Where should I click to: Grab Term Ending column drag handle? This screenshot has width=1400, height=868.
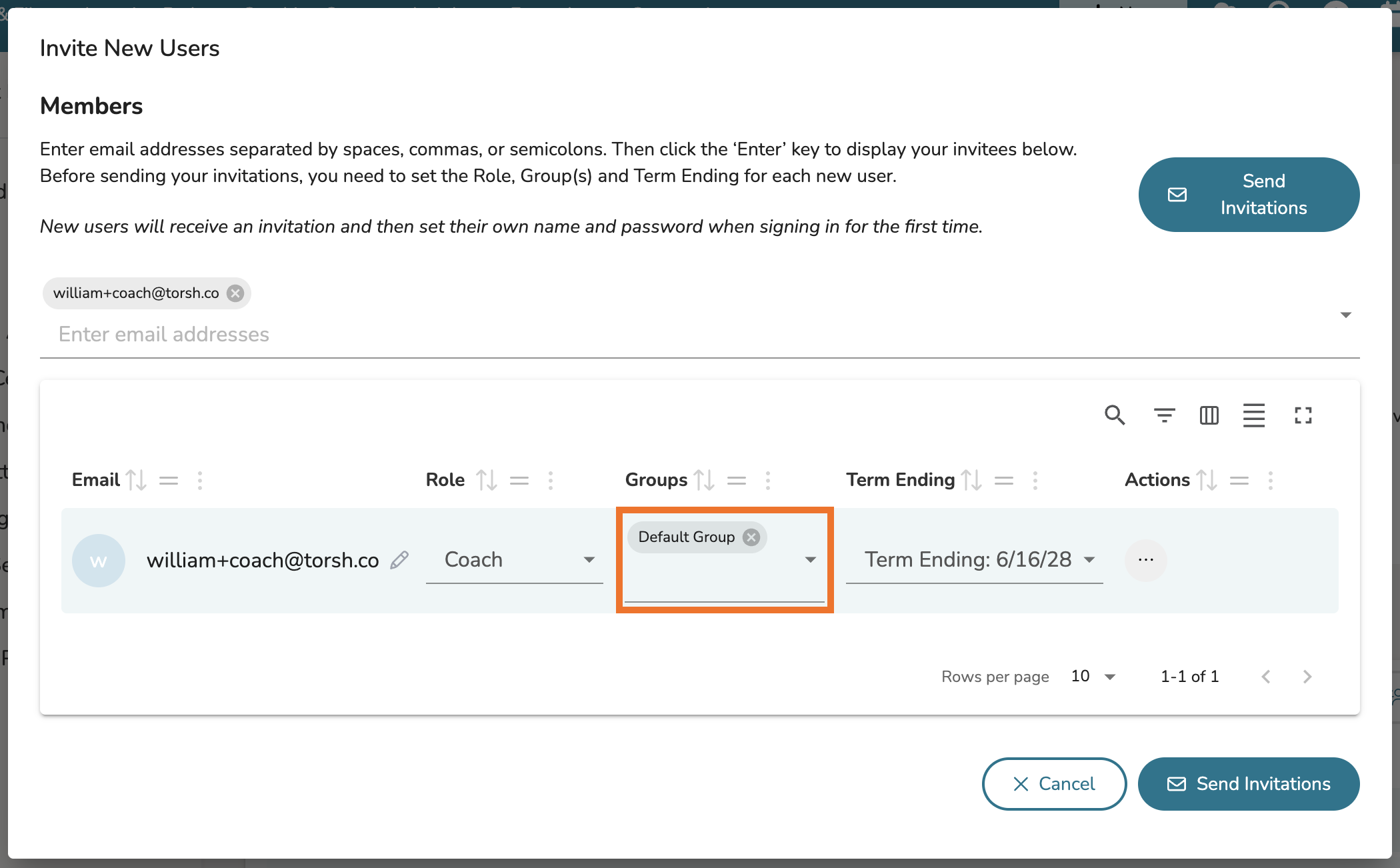pyautogui.click(x=1004, y=480)
